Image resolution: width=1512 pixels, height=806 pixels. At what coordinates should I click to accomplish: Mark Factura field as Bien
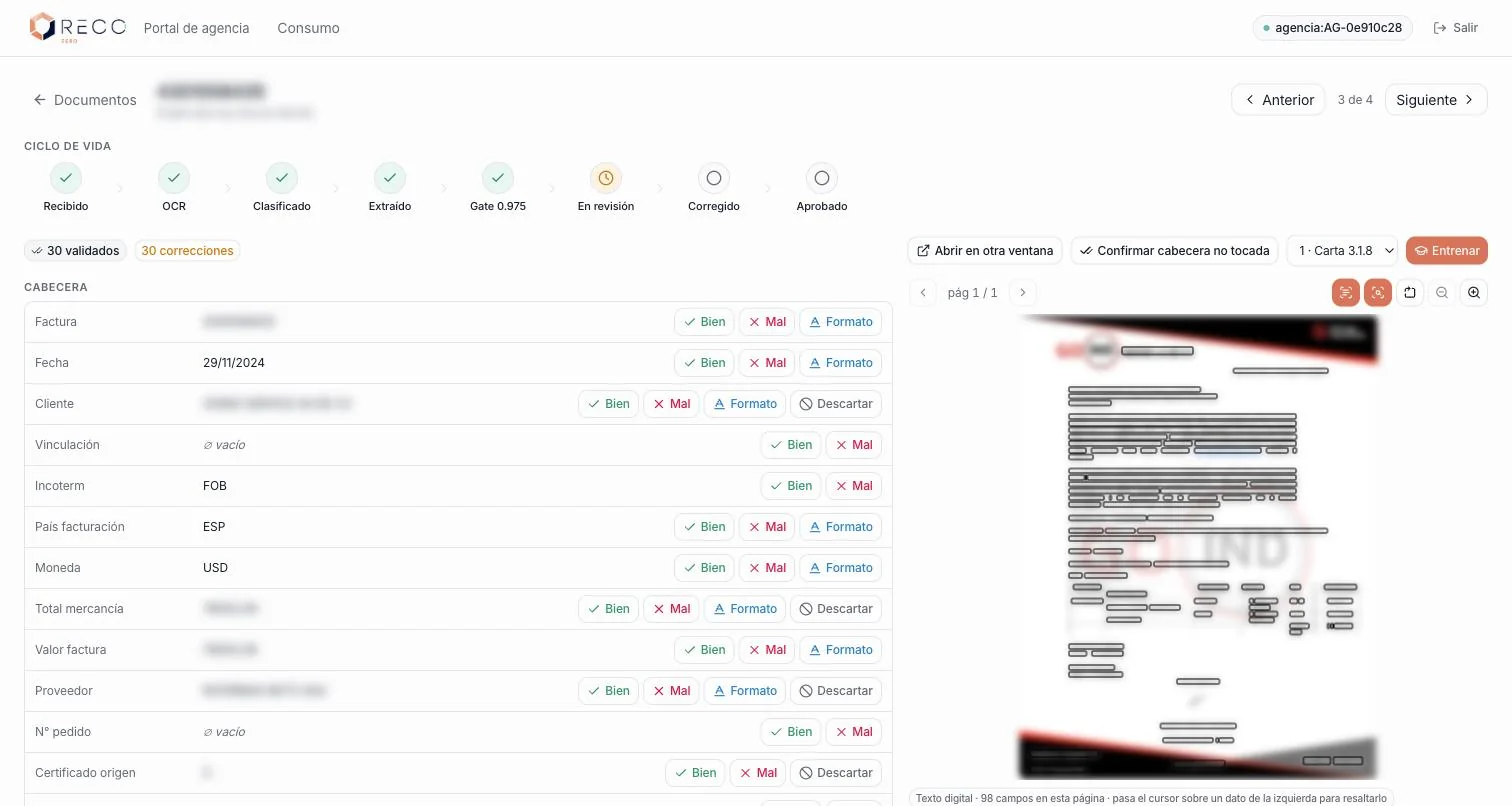coord(704,322)
